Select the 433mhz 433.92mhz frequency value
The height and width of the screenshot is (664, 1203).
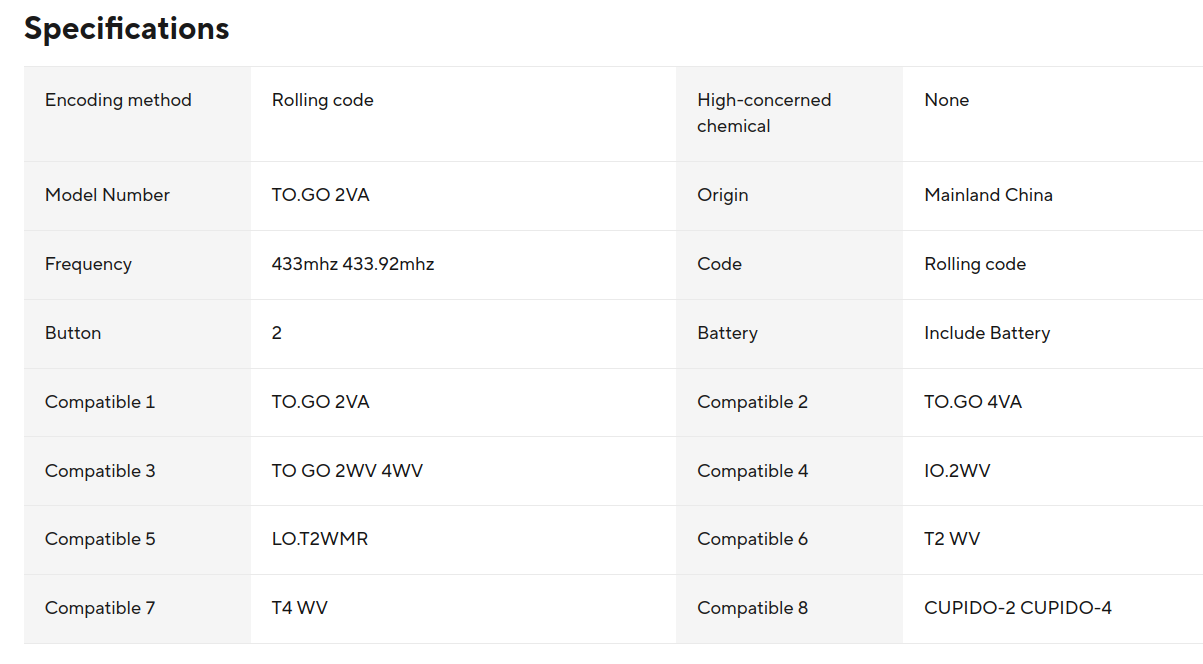coord(353,264)
